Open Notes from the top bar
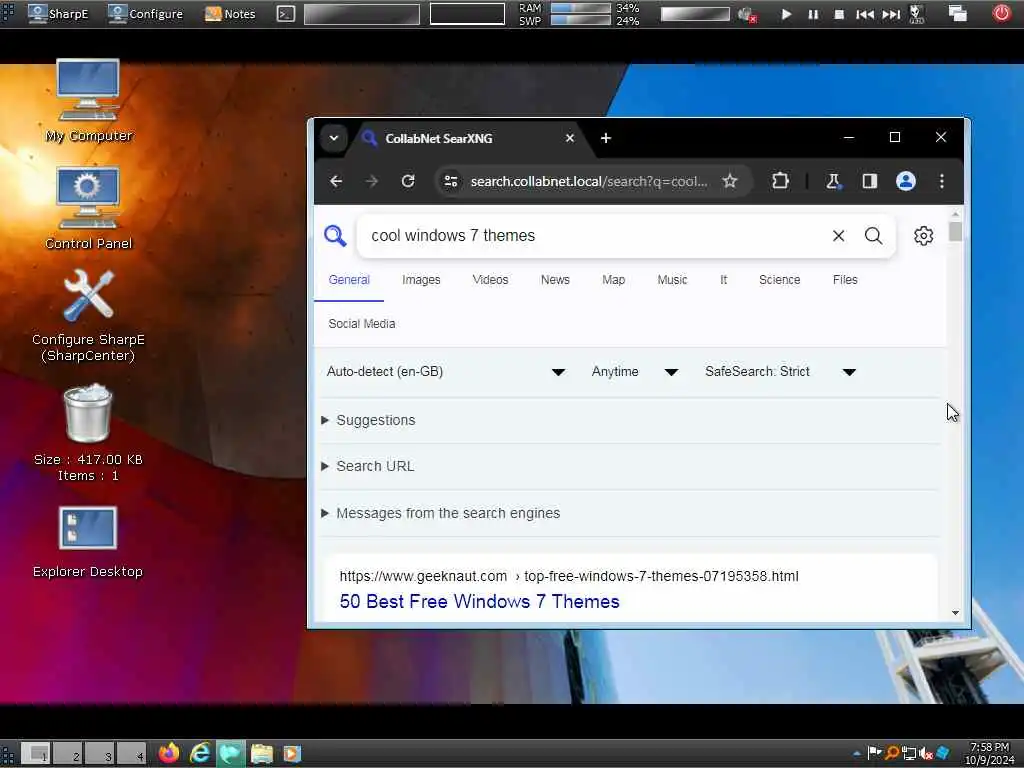The image size is (1024, 768). point(230,14)
